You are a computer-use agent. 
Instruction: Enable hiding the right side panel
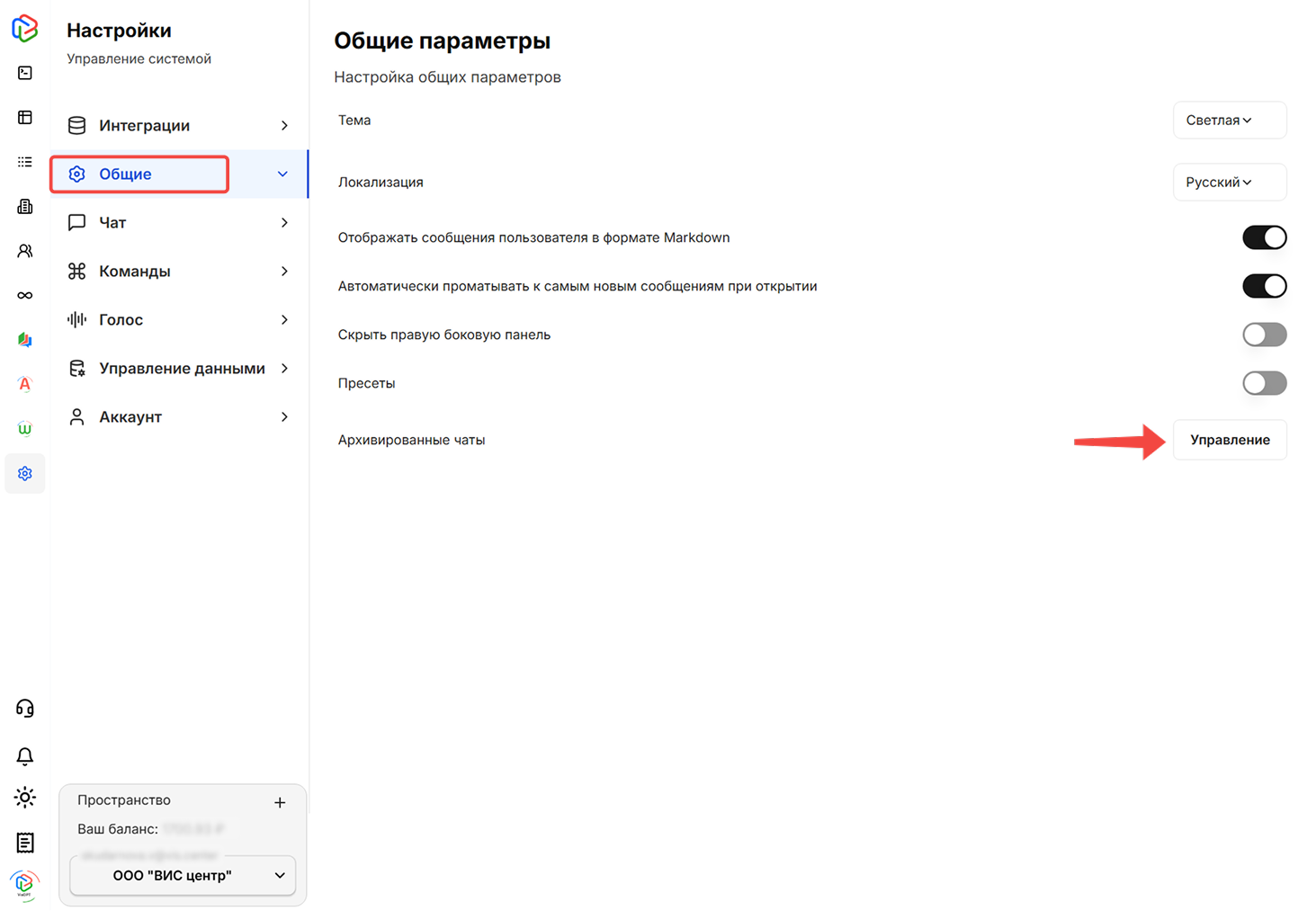tap(1264, 334)
